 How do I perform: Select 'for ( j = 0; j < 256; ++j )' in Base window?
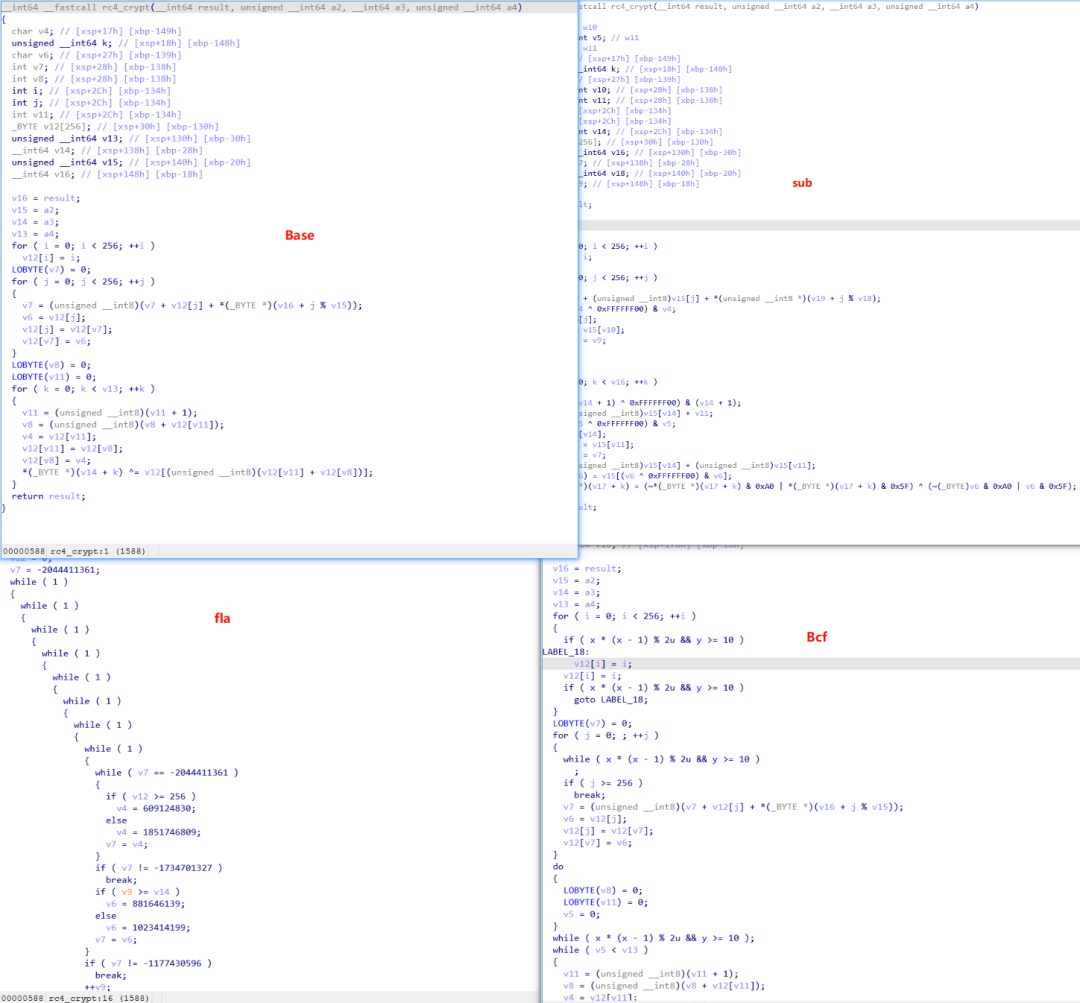(83, 282)
